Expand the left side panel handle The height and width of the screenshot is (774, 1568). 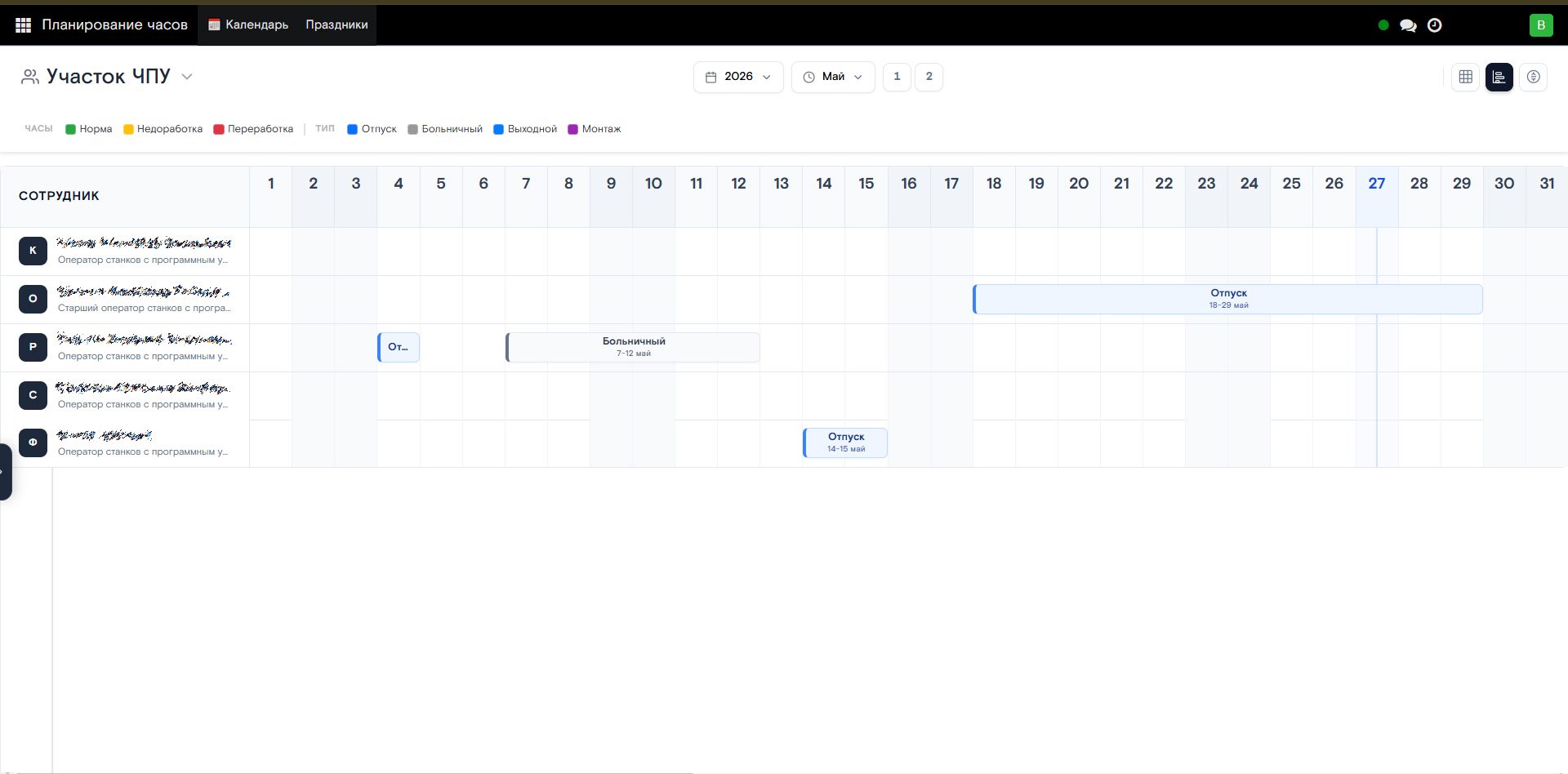(5, 472)
